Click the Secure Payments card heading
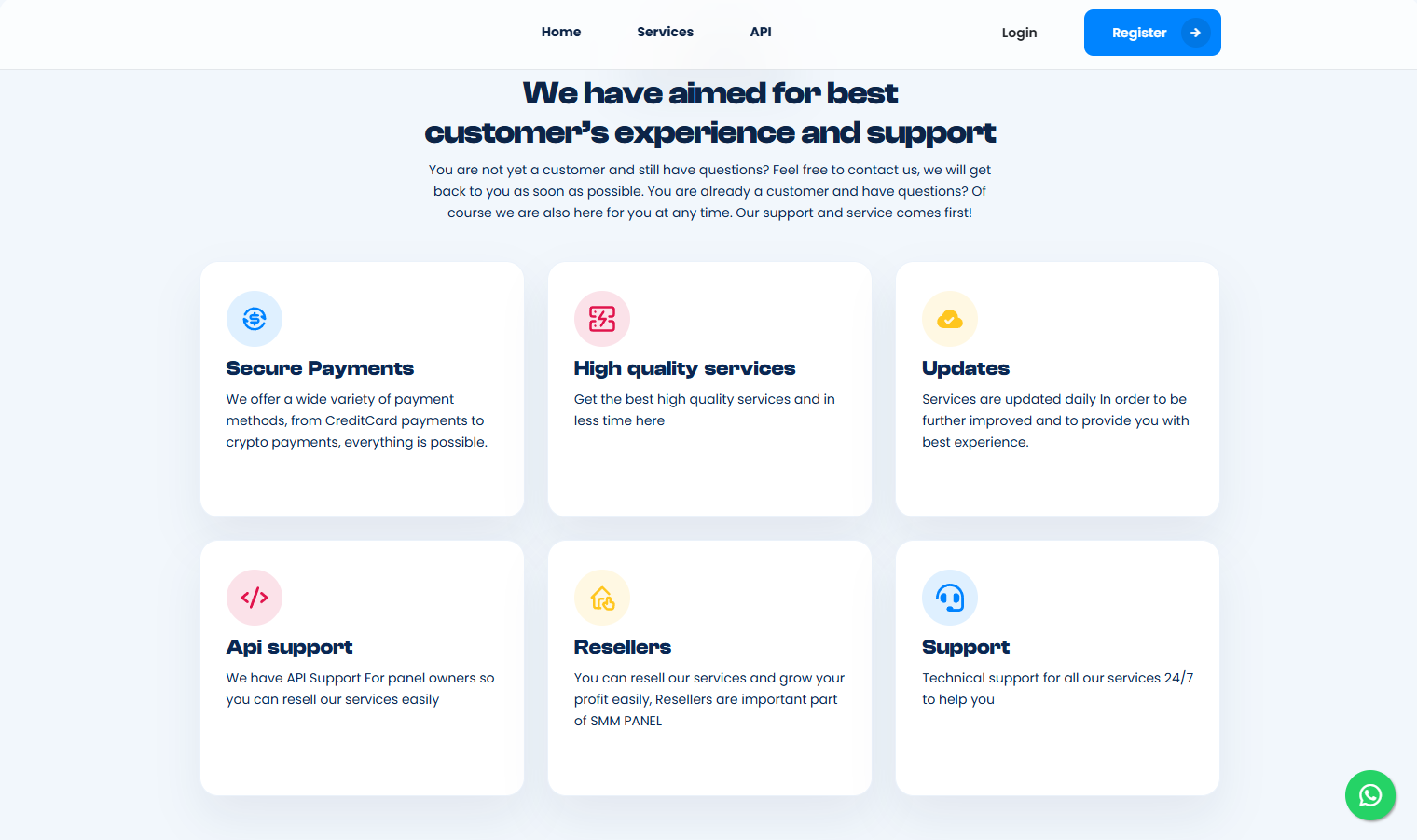The height and width of the screenshot is (840, 1417). tap(320, 368)
